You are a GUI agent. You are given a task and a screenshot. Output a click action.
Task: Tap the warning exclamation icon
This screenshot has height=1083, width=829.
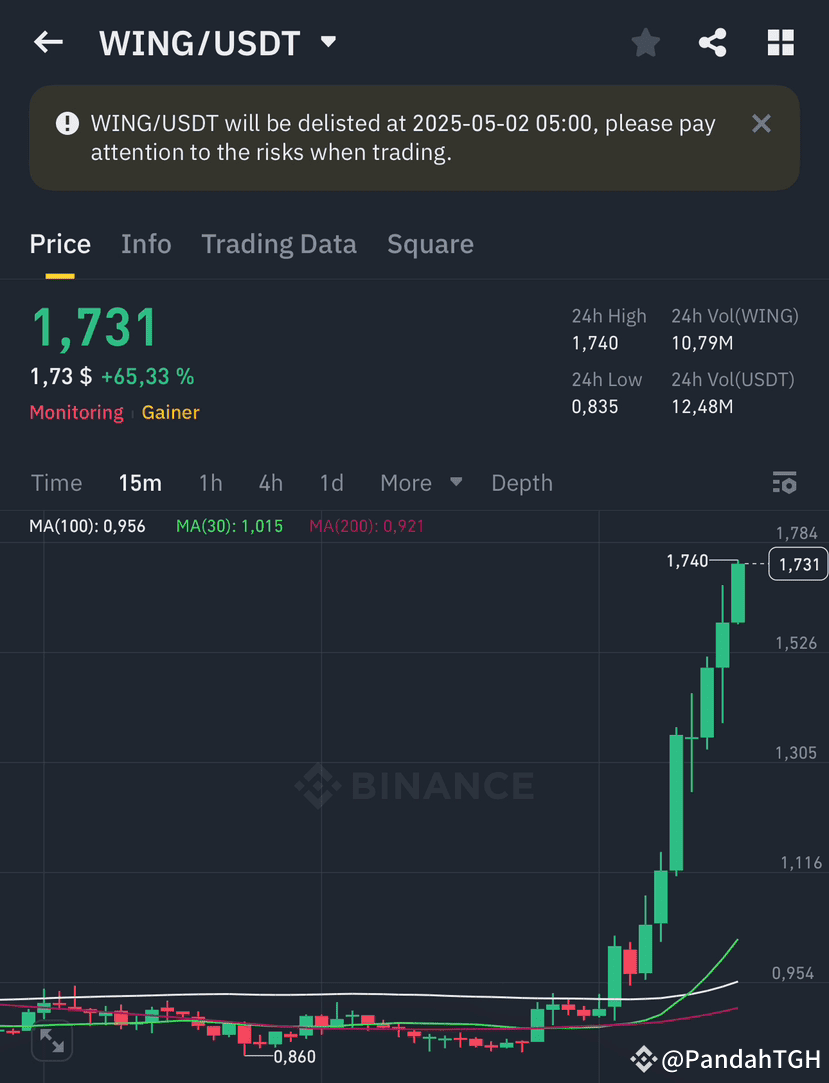[67, 124]
